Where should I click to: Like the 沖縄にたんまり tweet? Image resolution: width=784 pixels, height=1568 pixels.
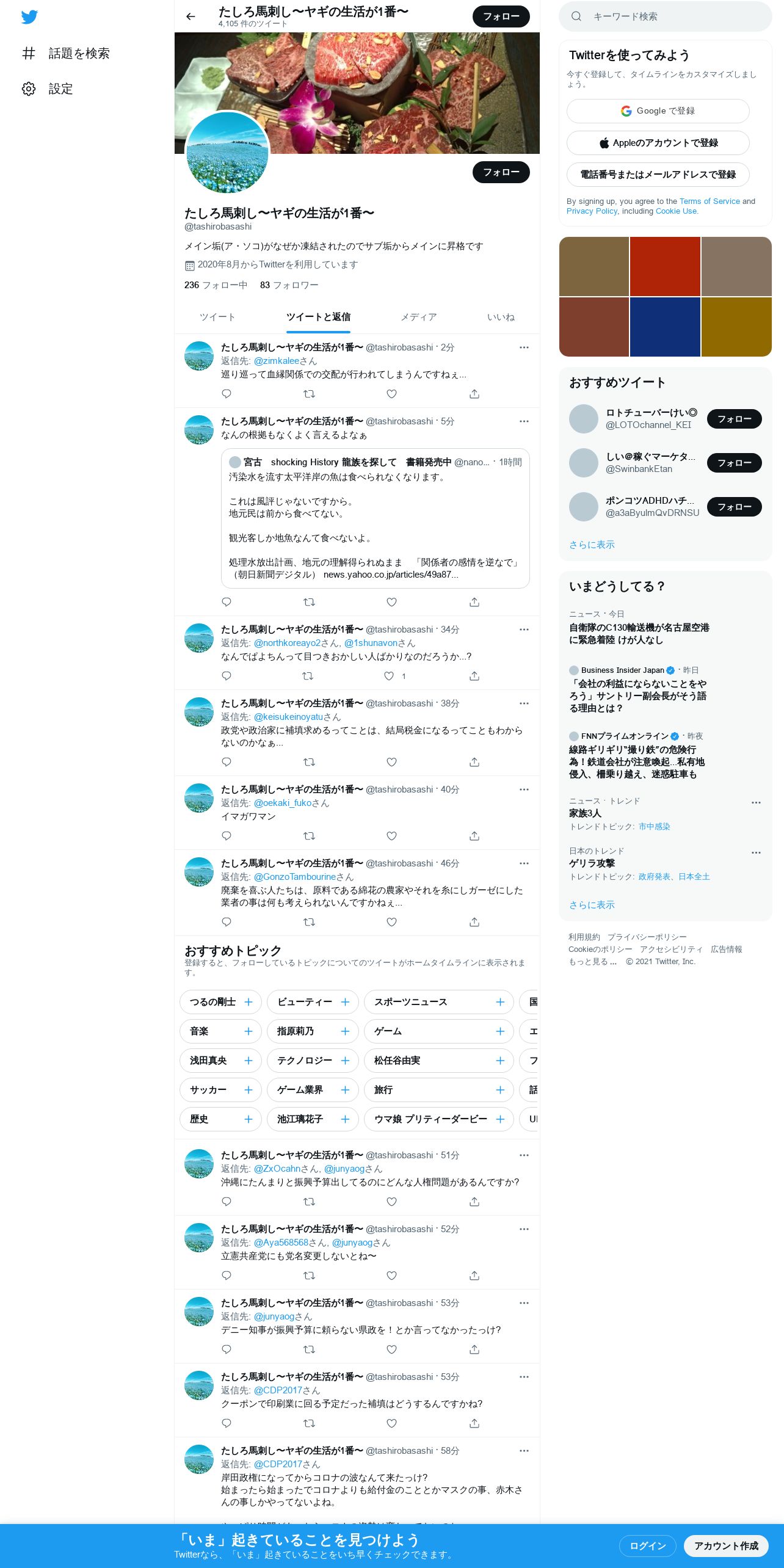tap(392, 1202)
